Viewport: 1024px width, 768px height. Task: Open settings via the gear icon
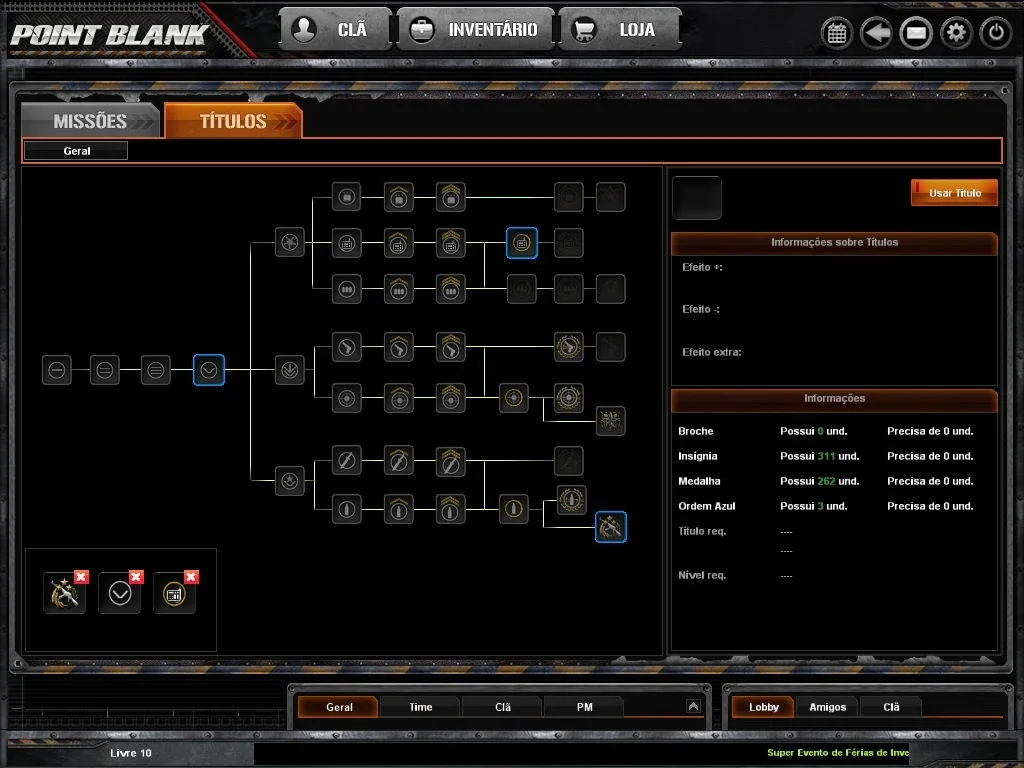point(956,33)
